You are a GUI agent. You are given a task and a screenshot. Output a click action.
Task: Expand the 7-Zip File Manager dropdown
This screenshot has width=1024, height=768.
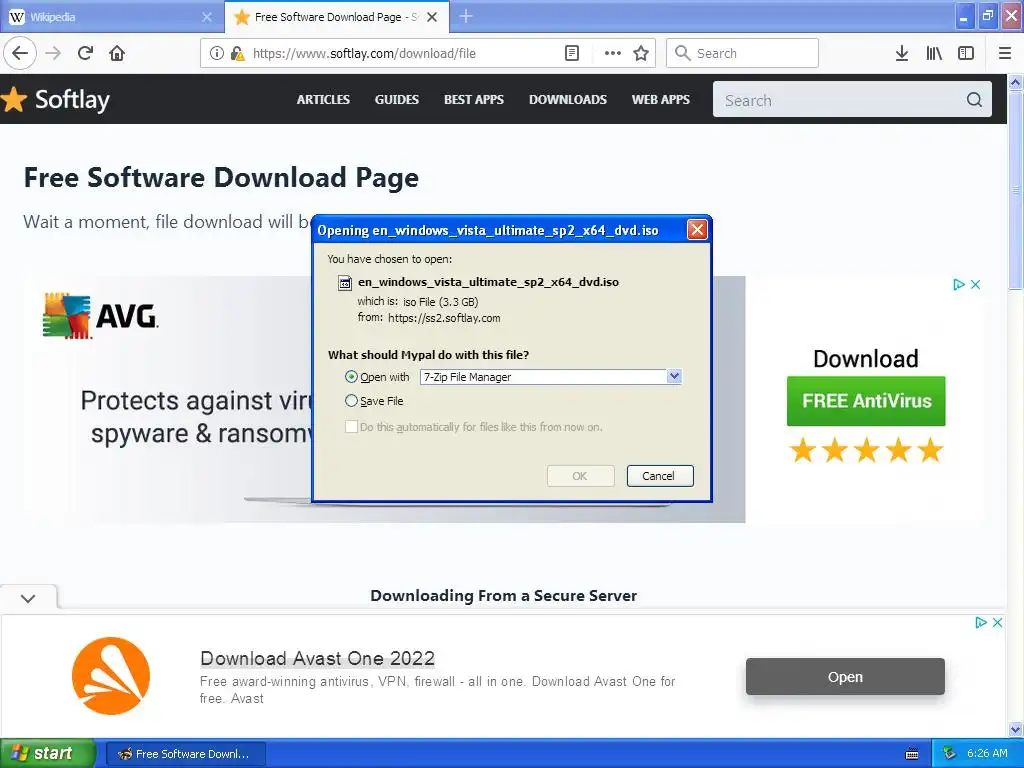pyautogui.click(x=674, y=376)
